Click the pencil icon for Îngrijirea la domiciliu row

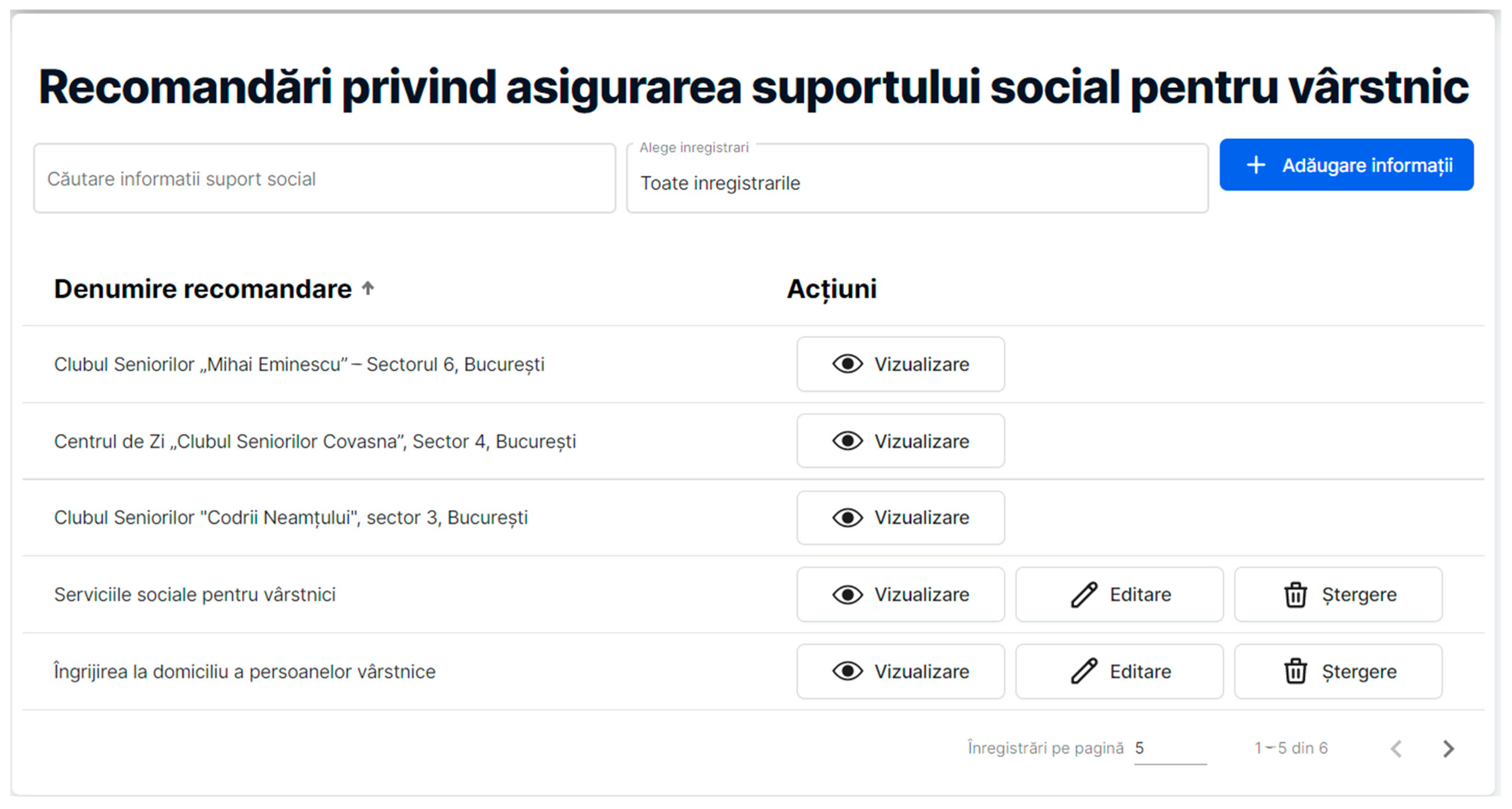pos(1083,671)
